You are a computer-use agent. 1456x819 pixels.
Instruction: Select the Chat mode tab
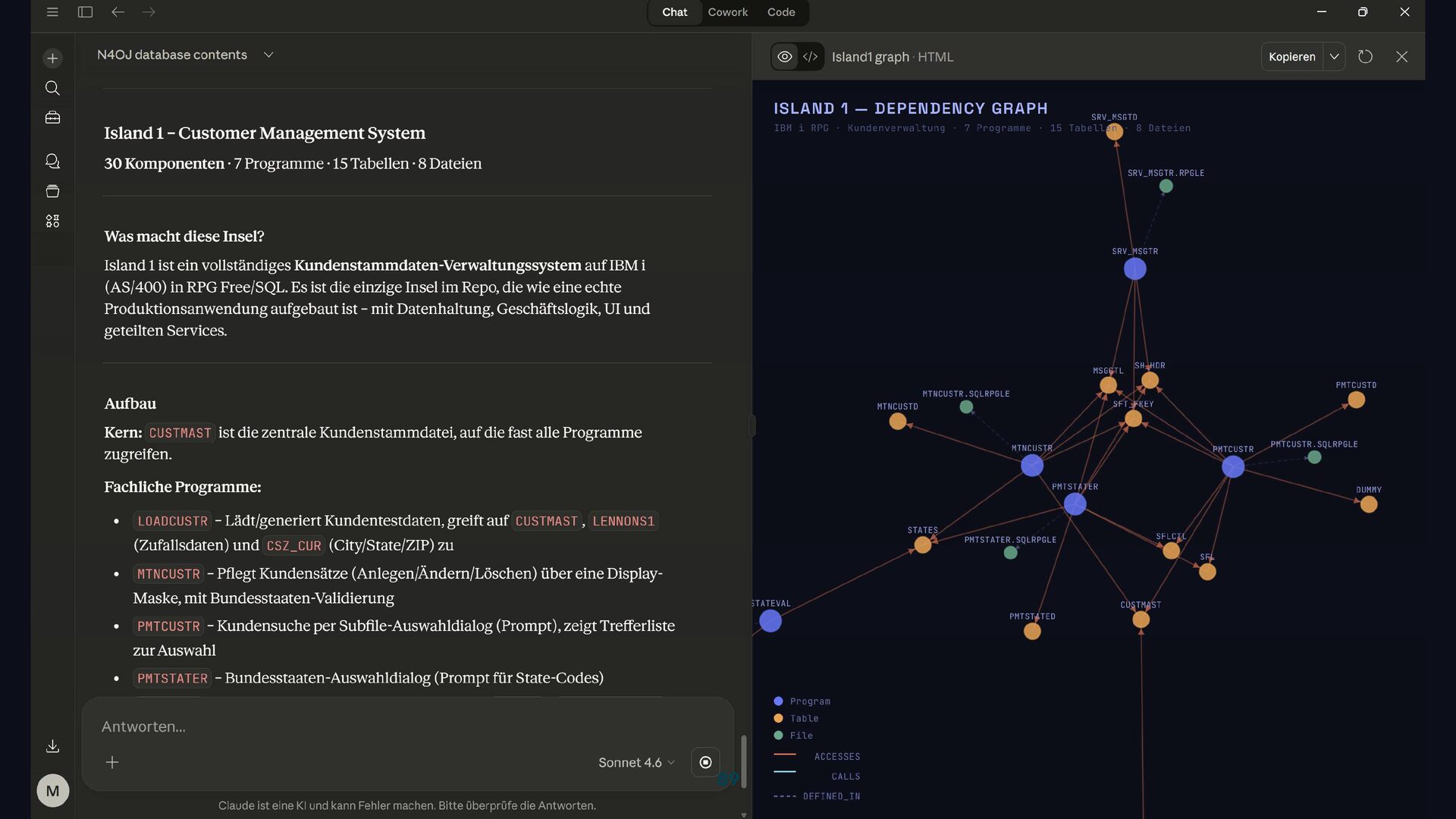674,12
